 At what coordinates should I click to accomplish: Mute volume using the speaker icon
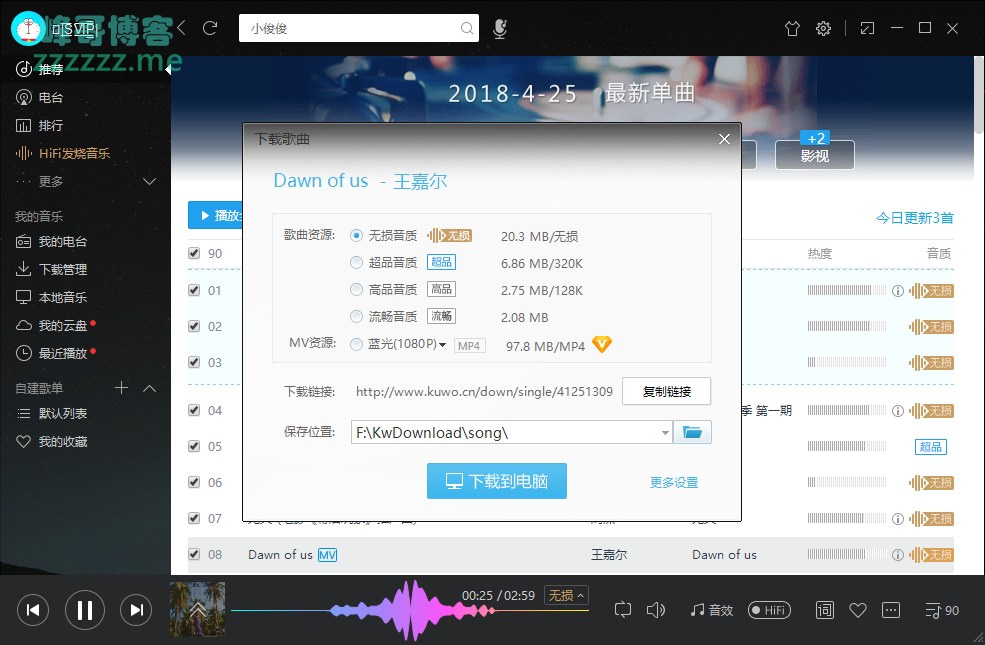pos(656,609)
